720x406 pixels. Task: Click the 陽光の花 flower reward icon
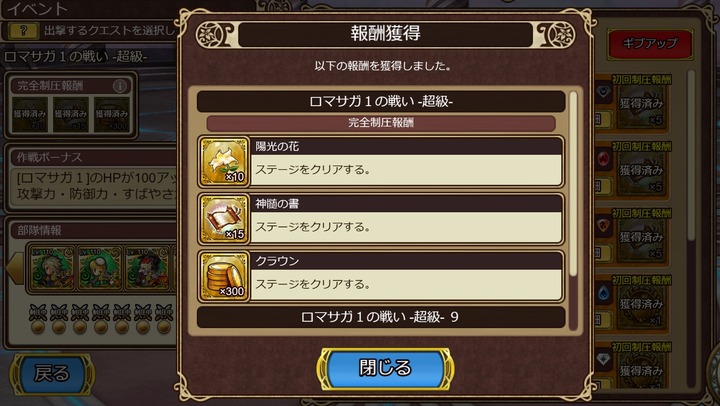point(224,162)
